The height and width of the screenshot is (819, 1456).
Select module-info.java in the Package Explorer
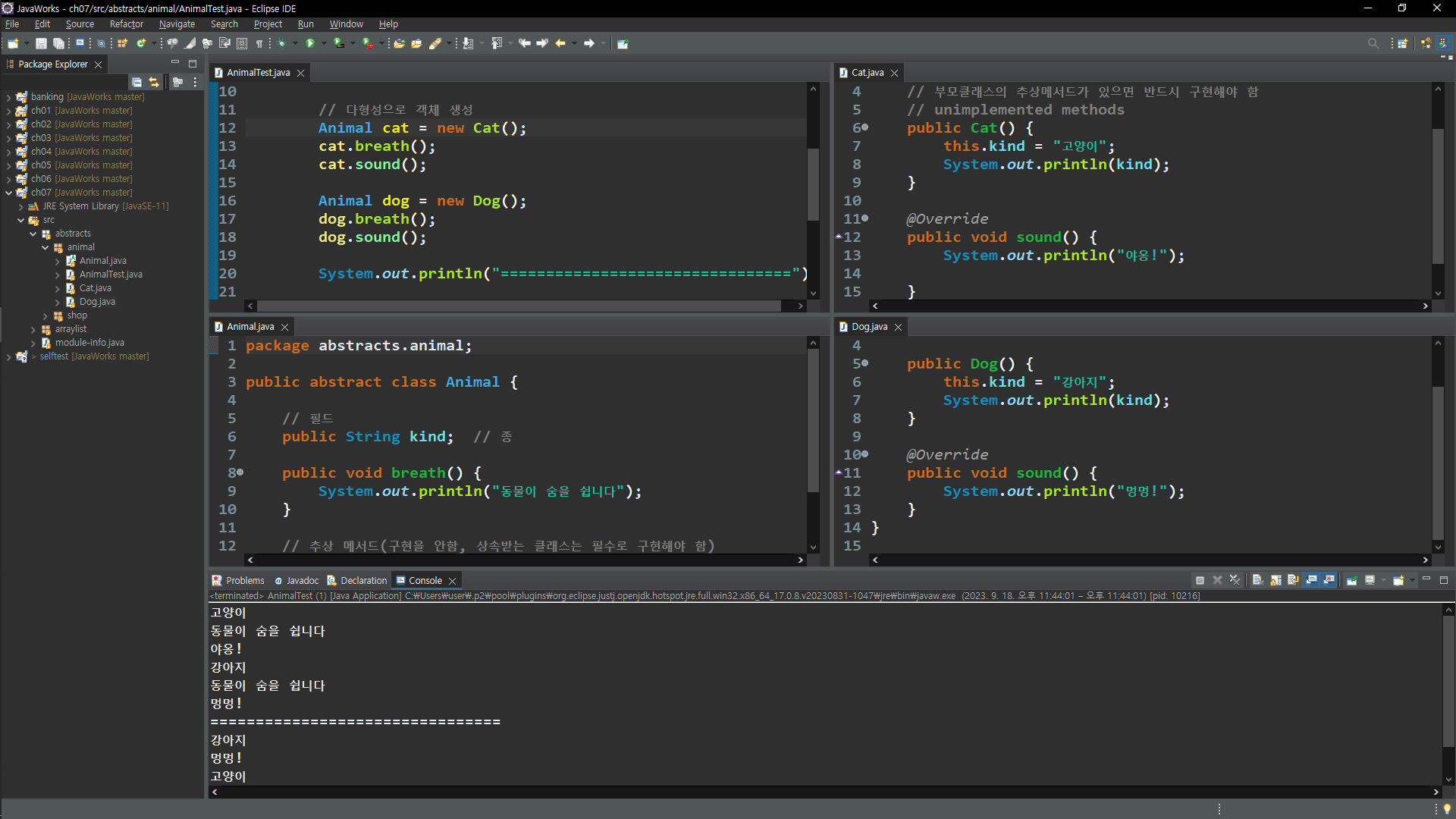click(x=89, y=343)
